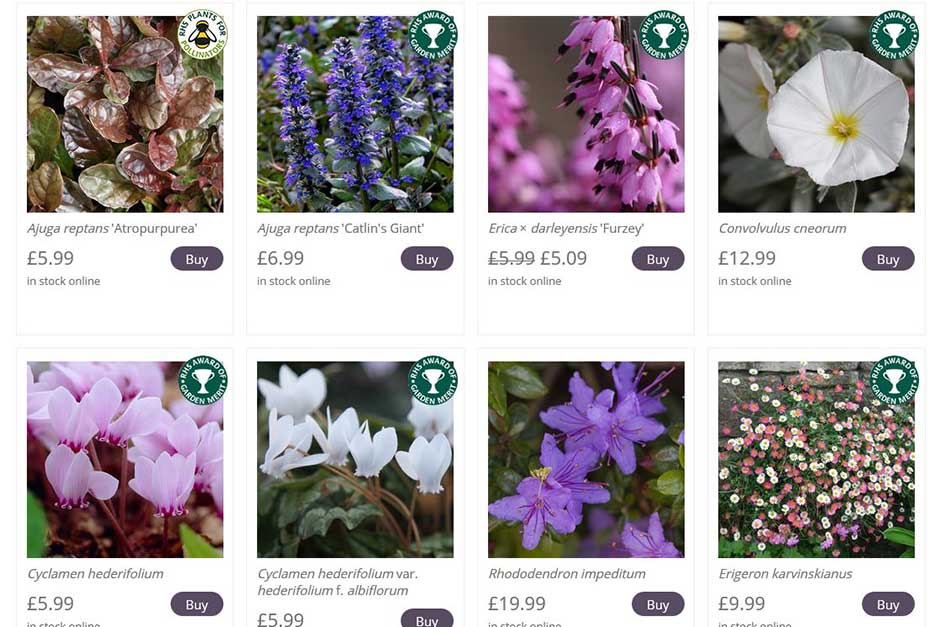Buy Ajuga reptans 'Catlin's Giant'

427,259
